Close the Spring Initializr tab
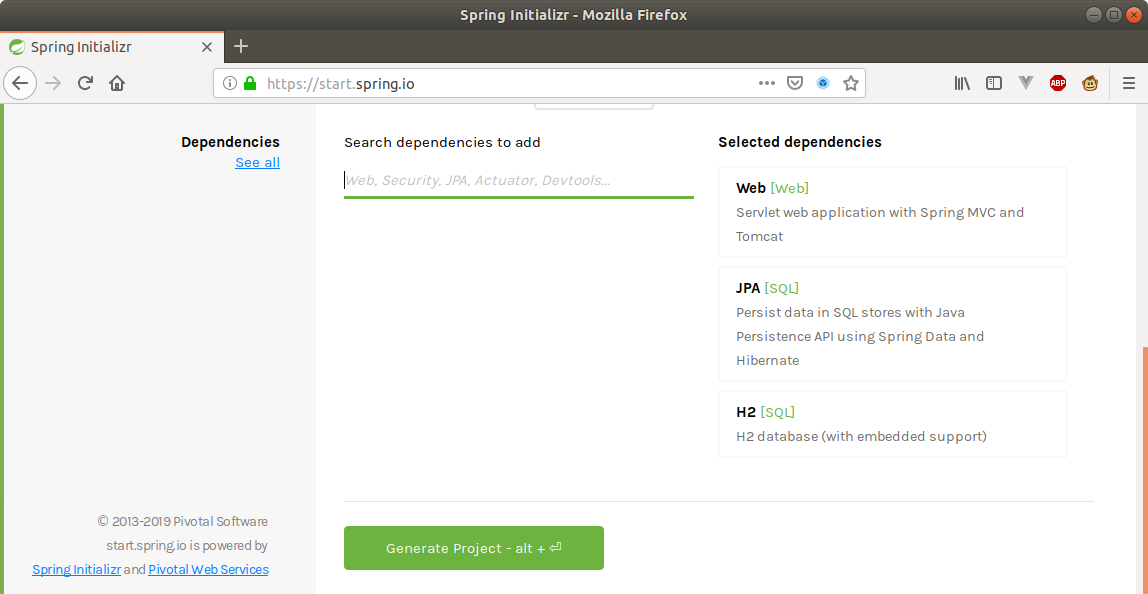1148x594 pixels. click(206, 47)
